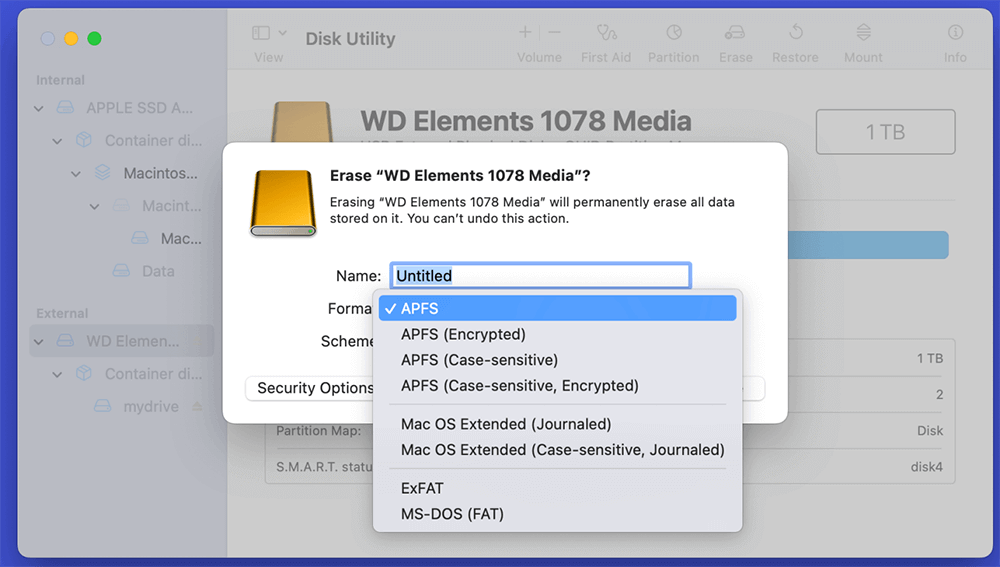Click the blue disk usage bar
The image size is (1000, 567).
(x=868, y=245)
